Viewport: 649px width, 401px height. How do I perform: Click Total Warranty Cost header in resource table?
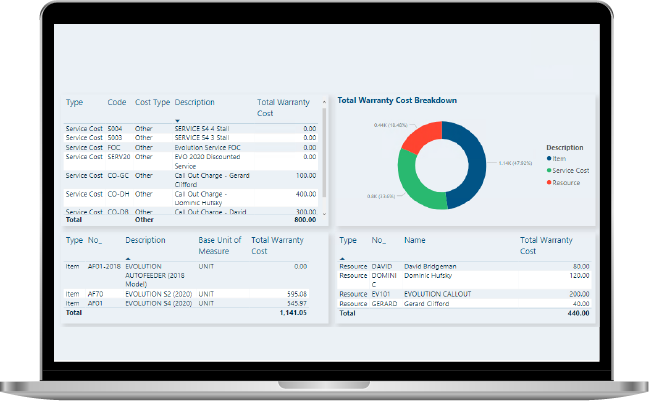[546, 245]
